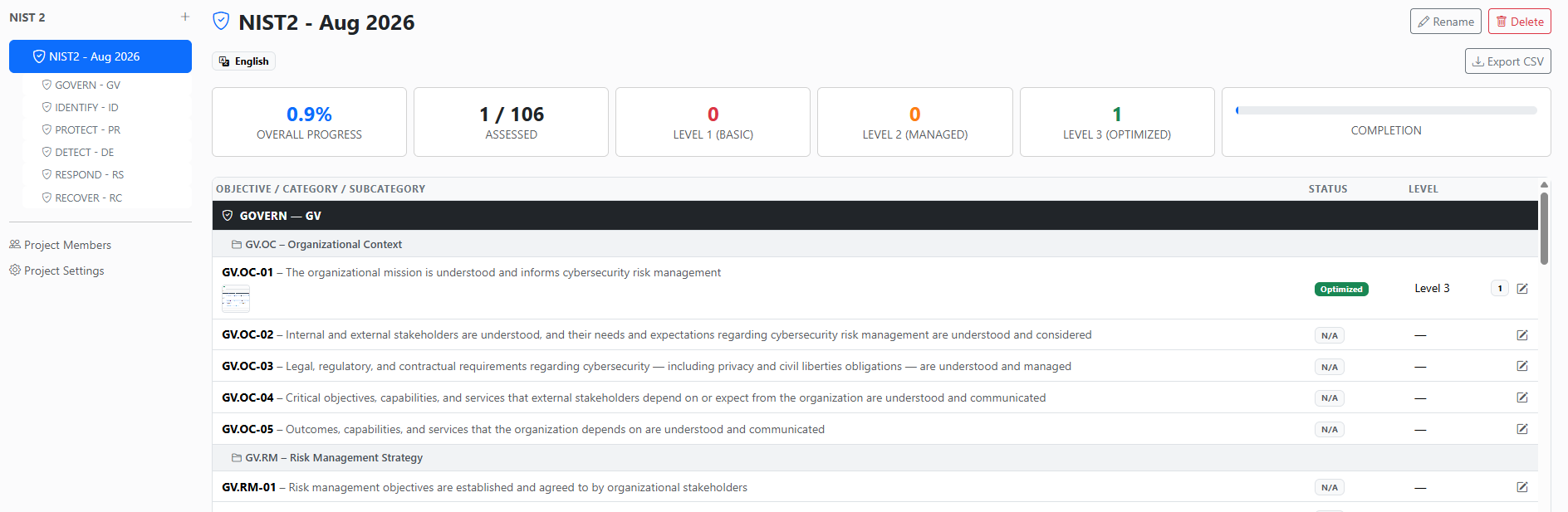Click the folder icon for GV.RM Risk Management Strategy
Image resolution: width=1568 pixels, height=512 pixels.
coord(237,458)
